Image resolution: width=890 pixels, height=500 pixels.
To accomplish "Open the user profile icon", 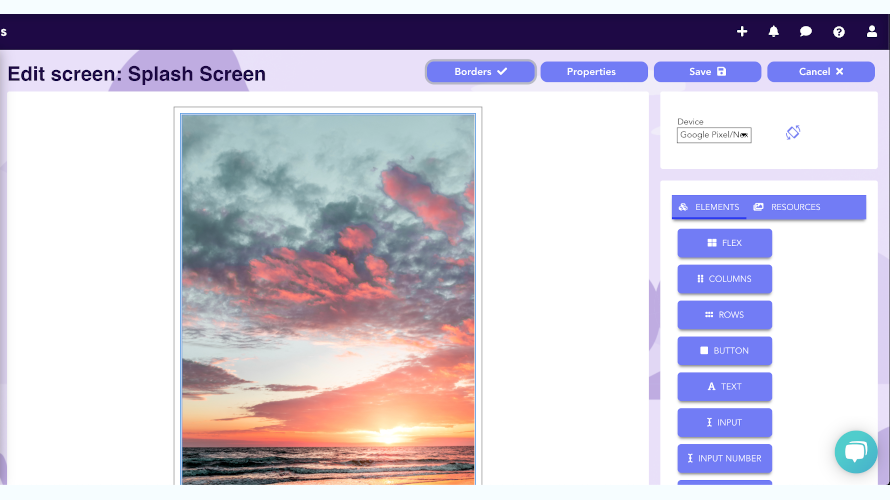I will 872,32.
